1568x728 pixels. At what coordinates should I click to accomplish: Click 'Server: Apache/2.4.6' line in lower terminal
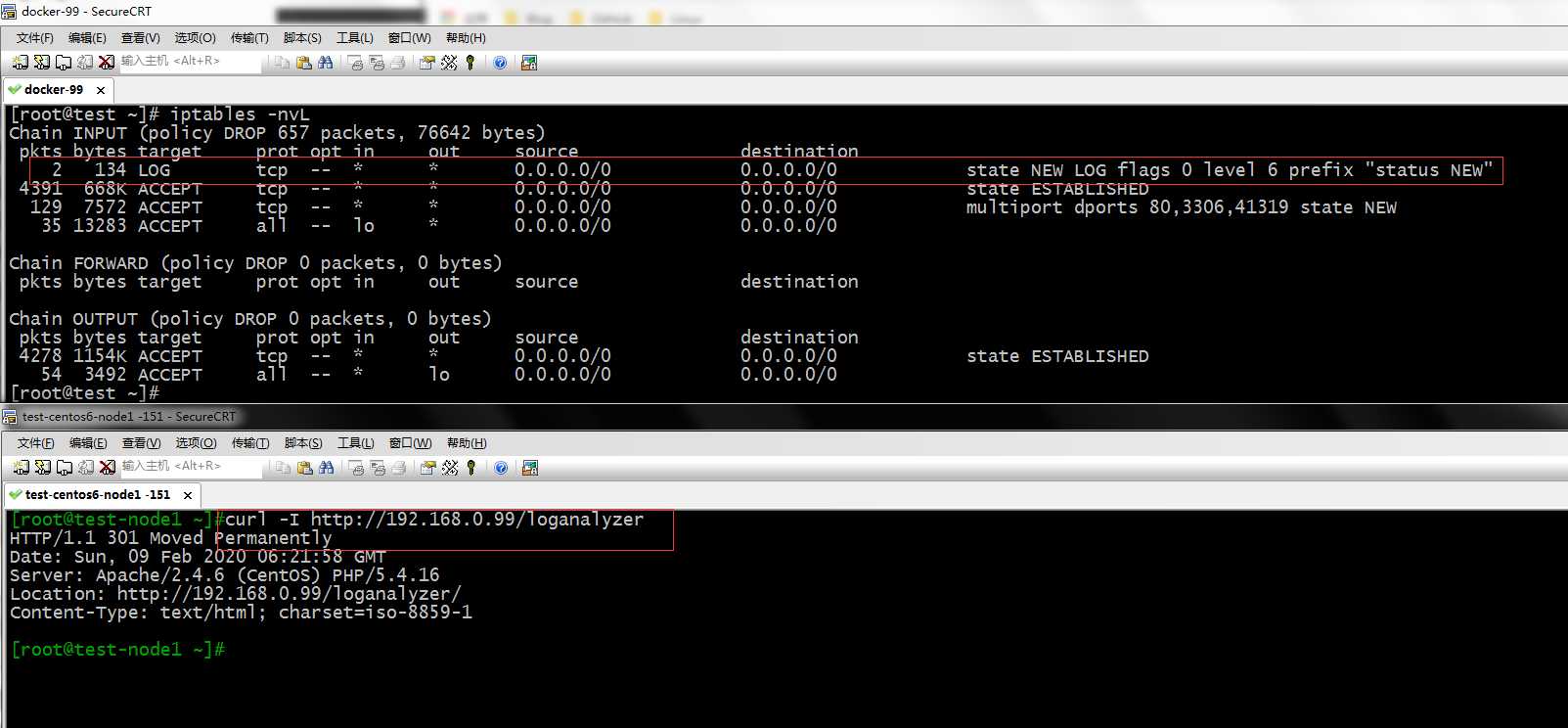coord(224,575)
